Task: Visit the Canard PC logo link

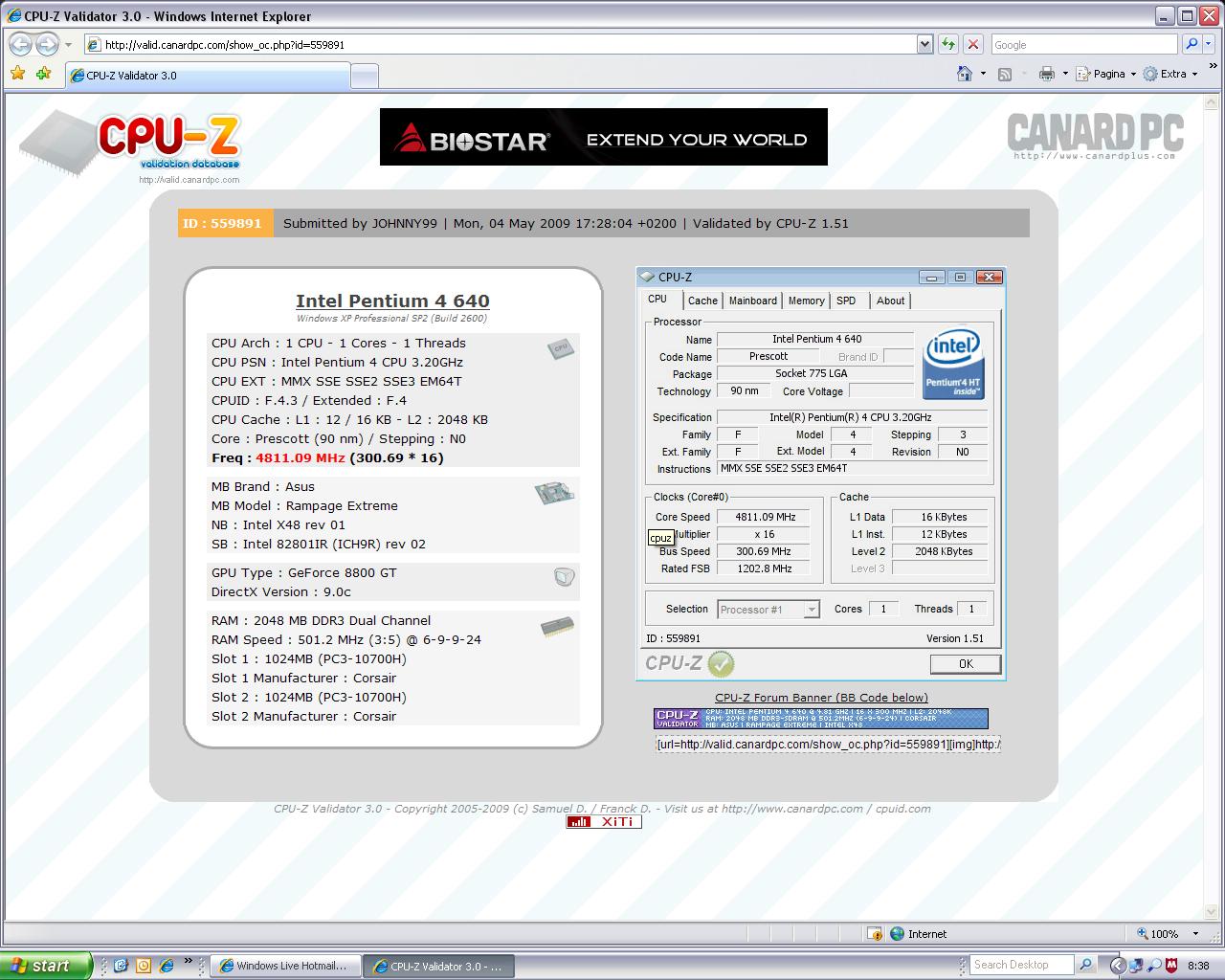Action: click(x=1095, y=136)
